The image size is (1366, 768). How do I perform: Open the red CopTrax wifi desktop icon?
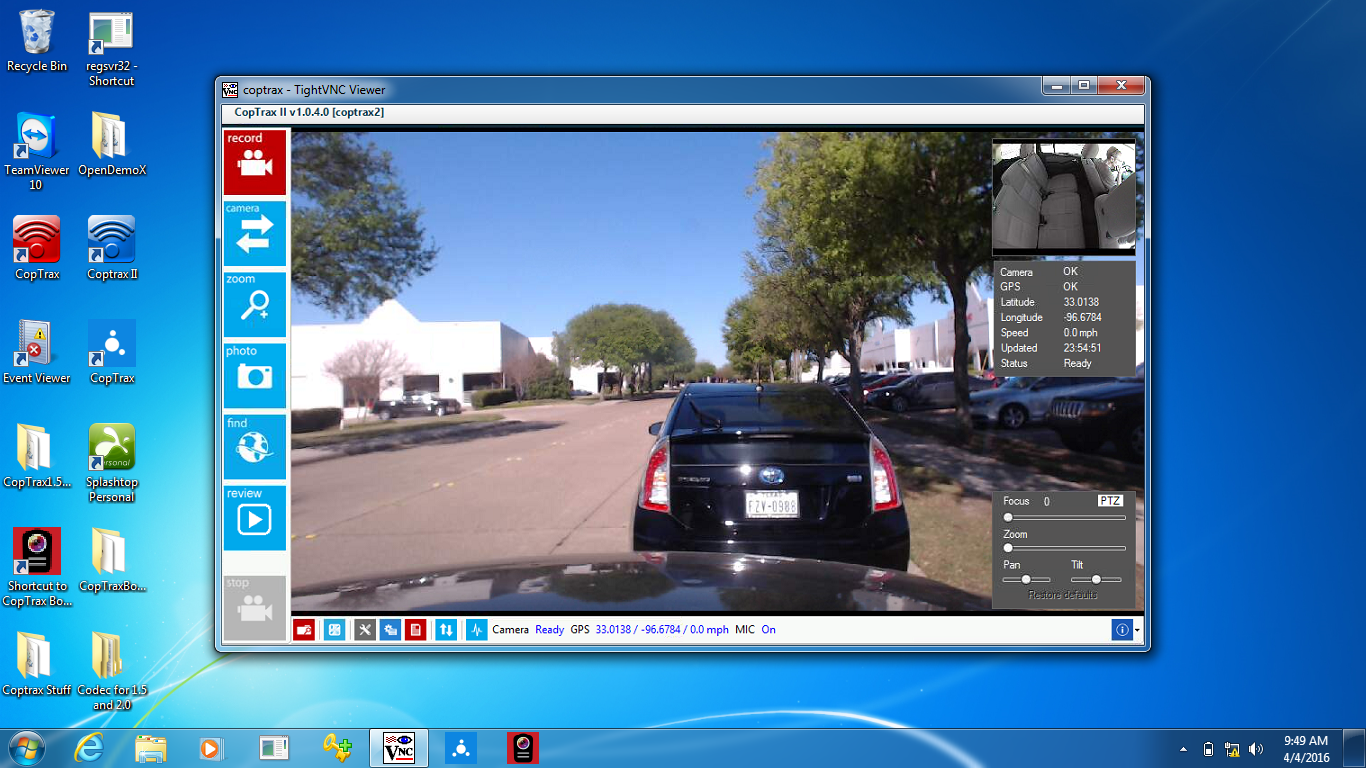[37, 248]
